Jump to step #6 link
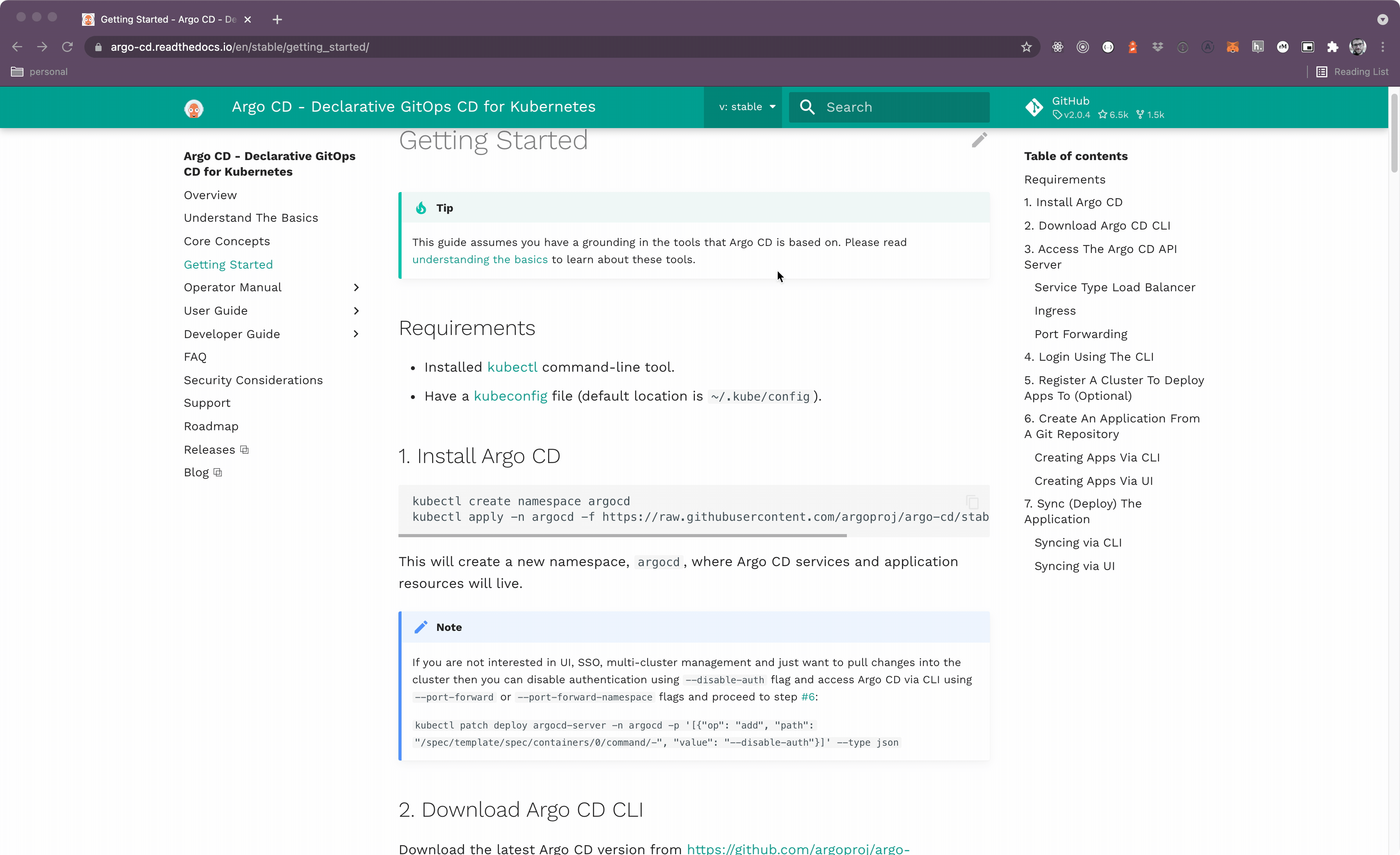1400x855 pixels. pos(807,696)
